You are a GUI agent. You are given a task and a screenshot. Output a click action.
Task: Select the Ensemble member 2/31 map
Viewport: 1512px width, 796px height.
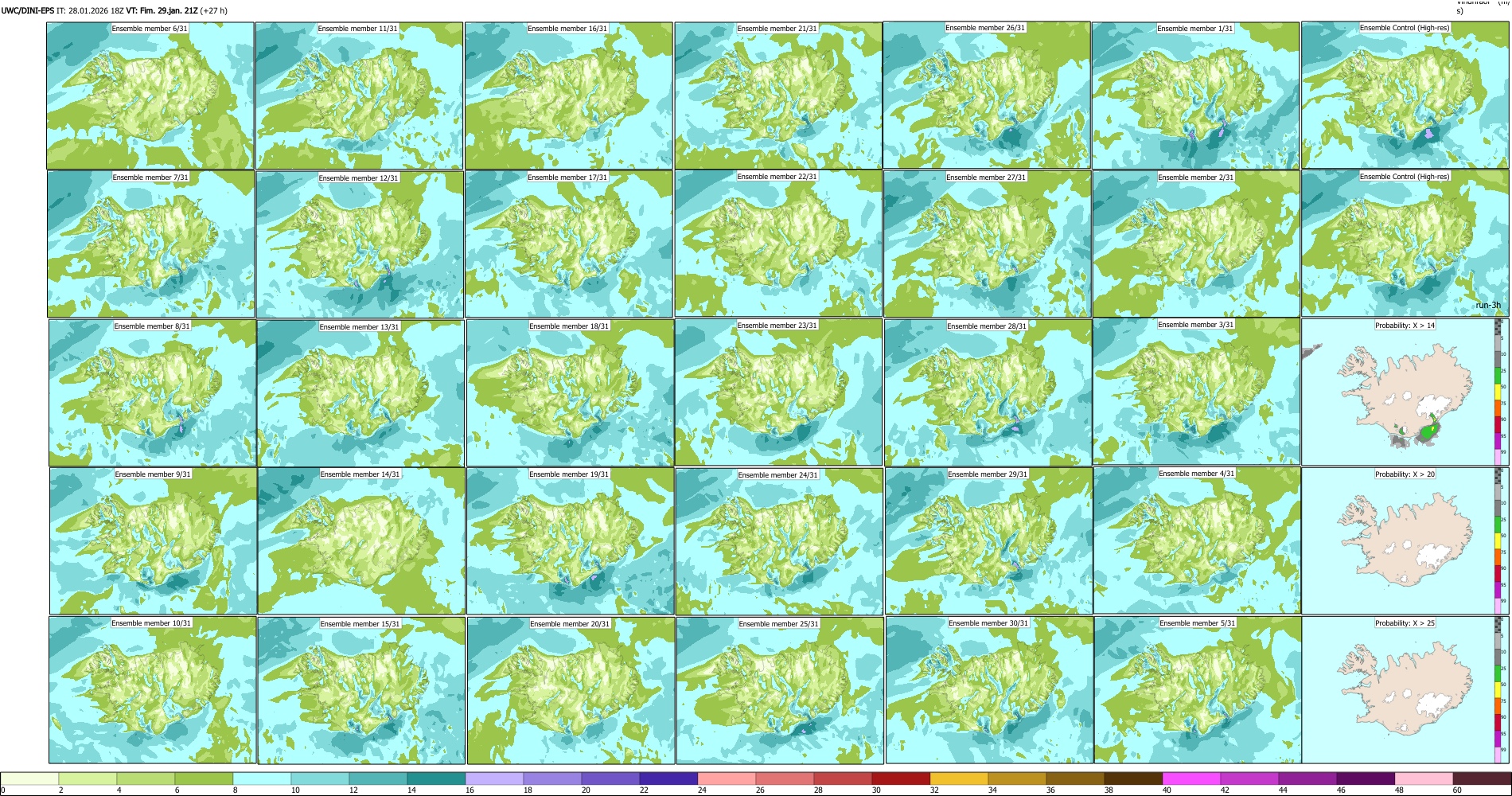(1197, 244)
